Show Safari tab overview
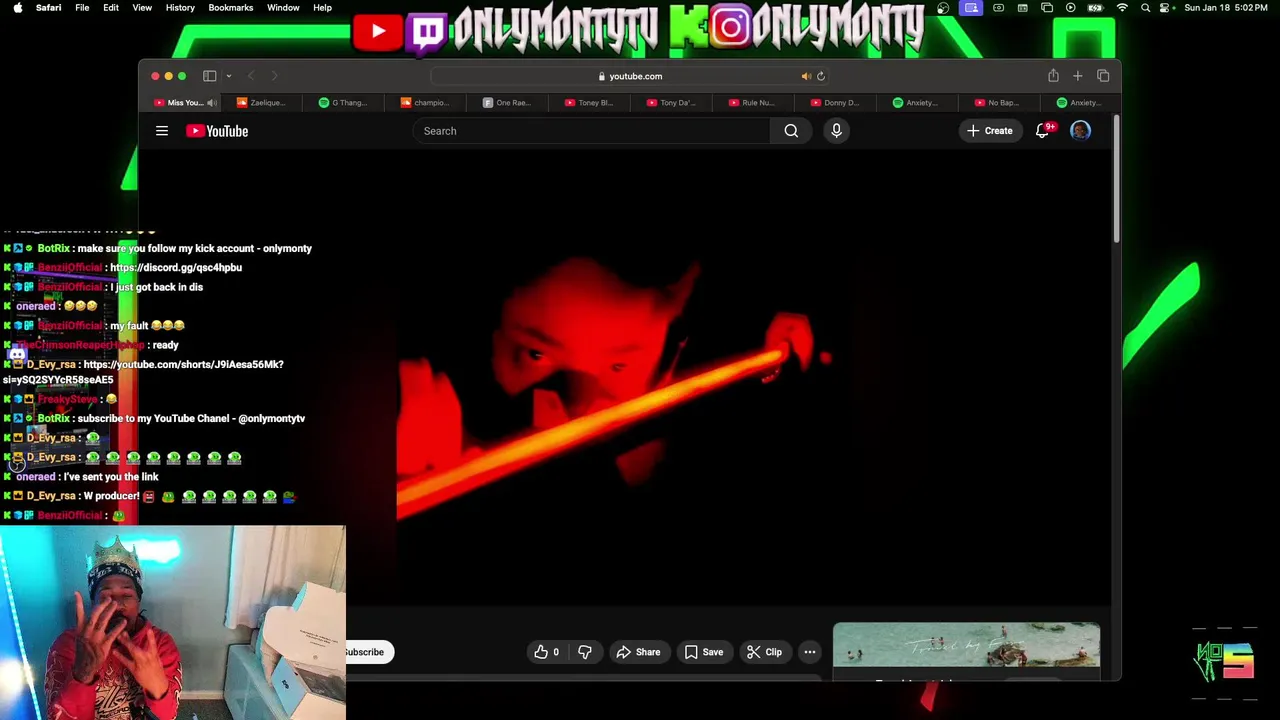This screenshot has height=720, width=1280. tap(1103, 76)
